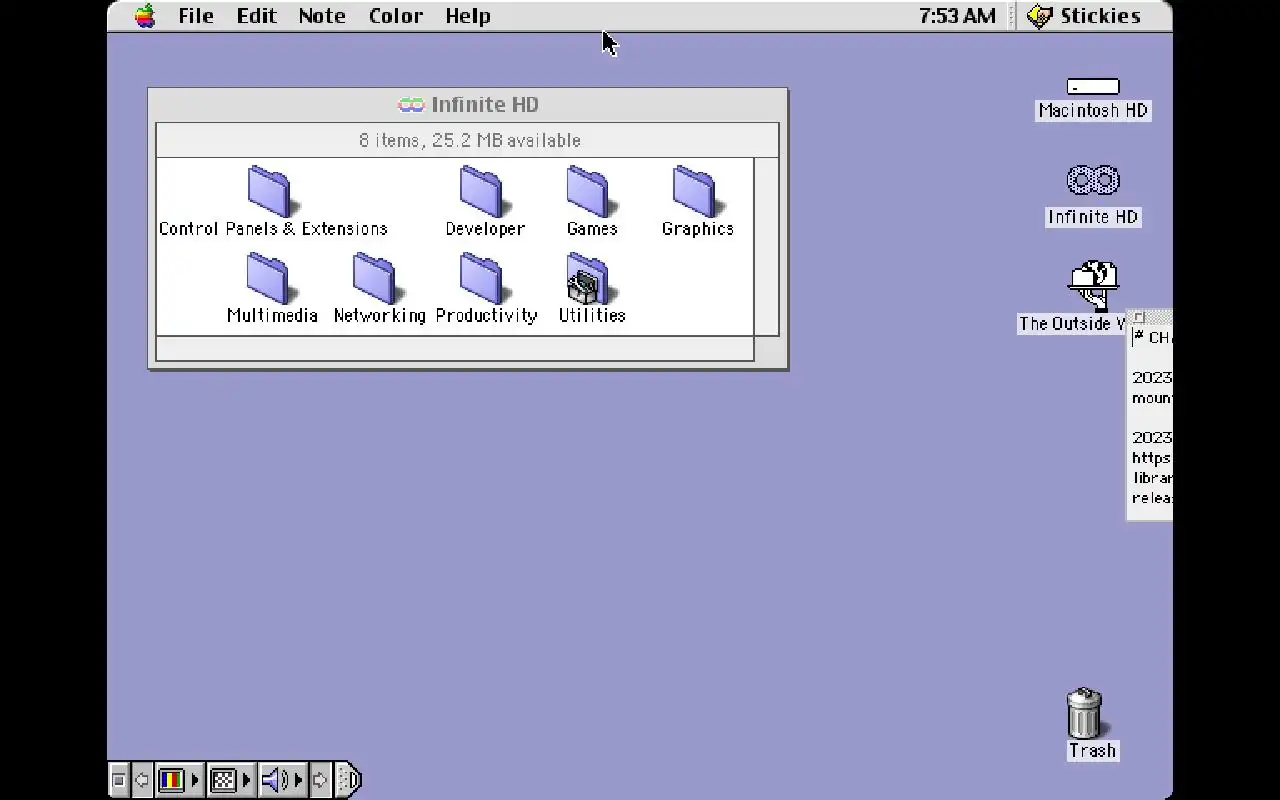Select the 'Productivity' folder label

[x=486, y=315]
